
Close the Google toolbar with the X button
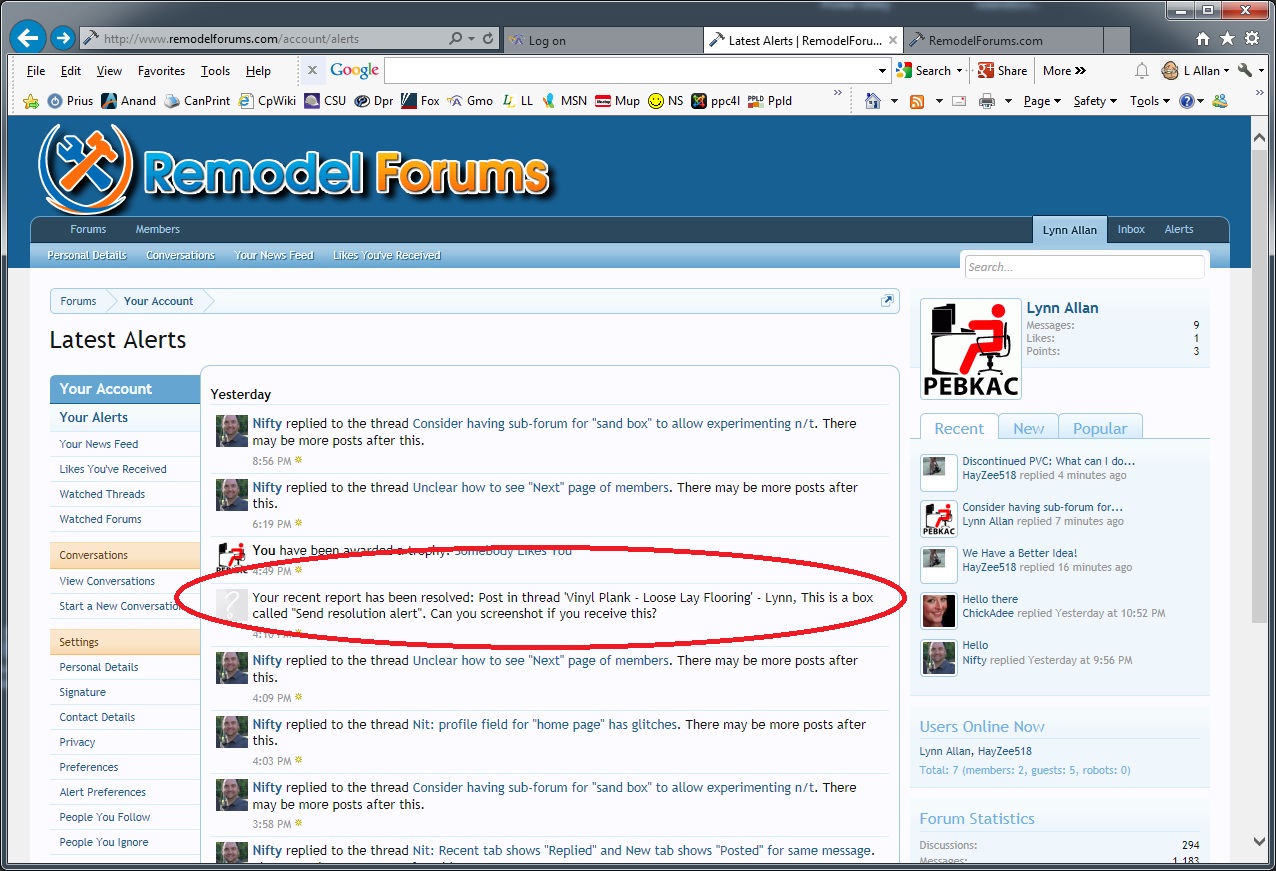point(312,70)
